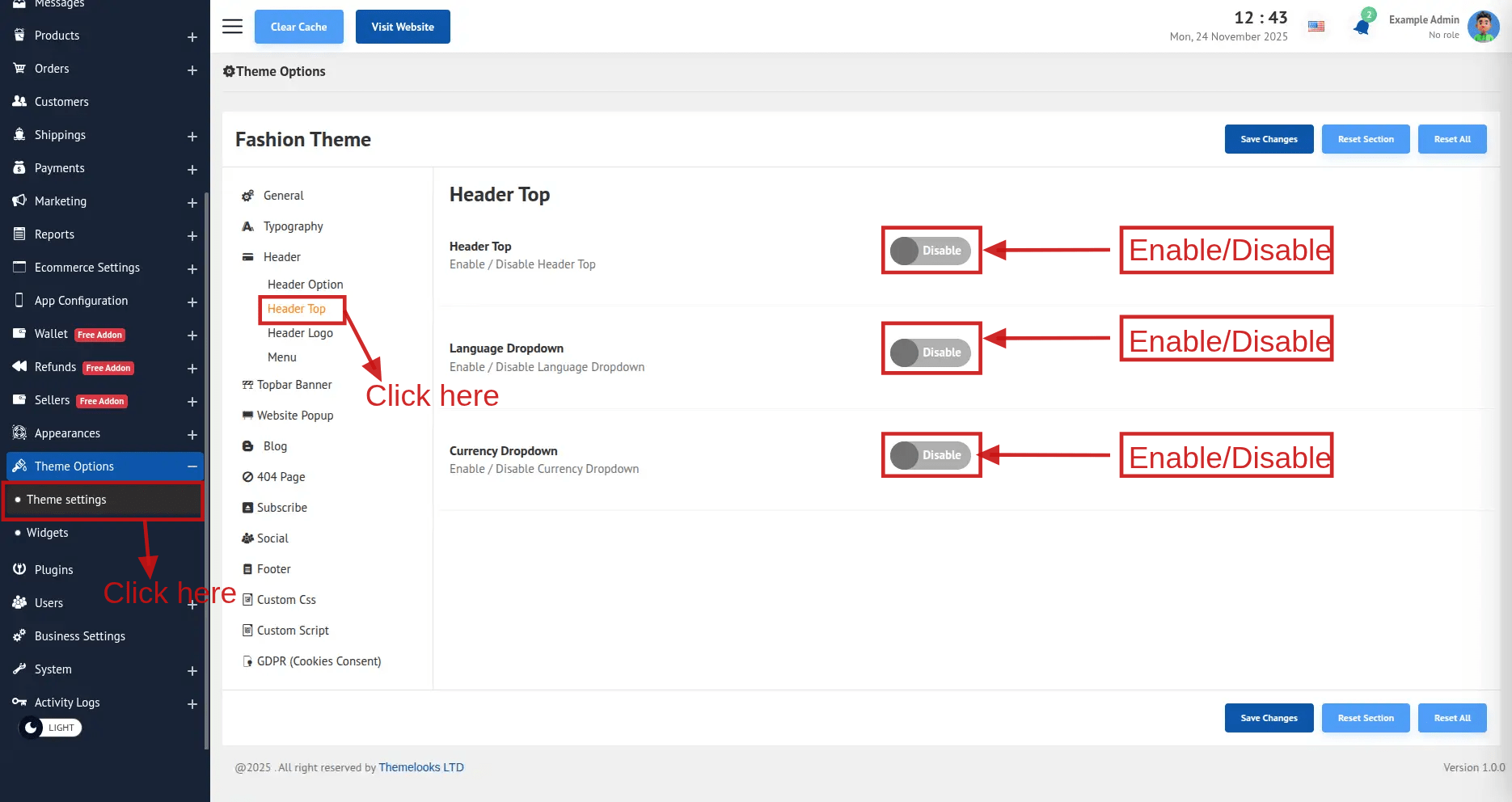Toggle the Language Dropdown switch
This screenshot has width=1512, height=802.
tap(931, 352)
